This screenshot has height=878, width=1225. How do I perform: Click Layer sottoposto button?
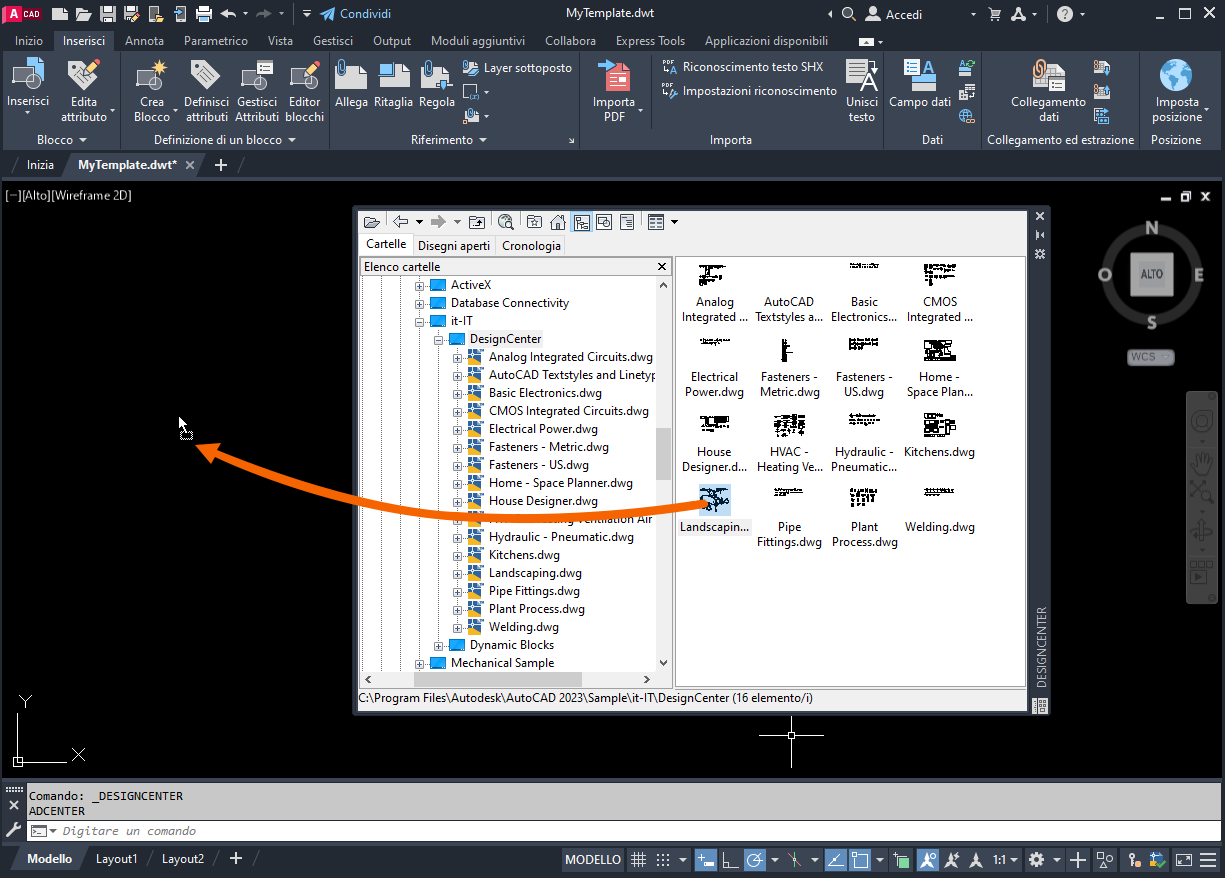[x=518, y=68]
